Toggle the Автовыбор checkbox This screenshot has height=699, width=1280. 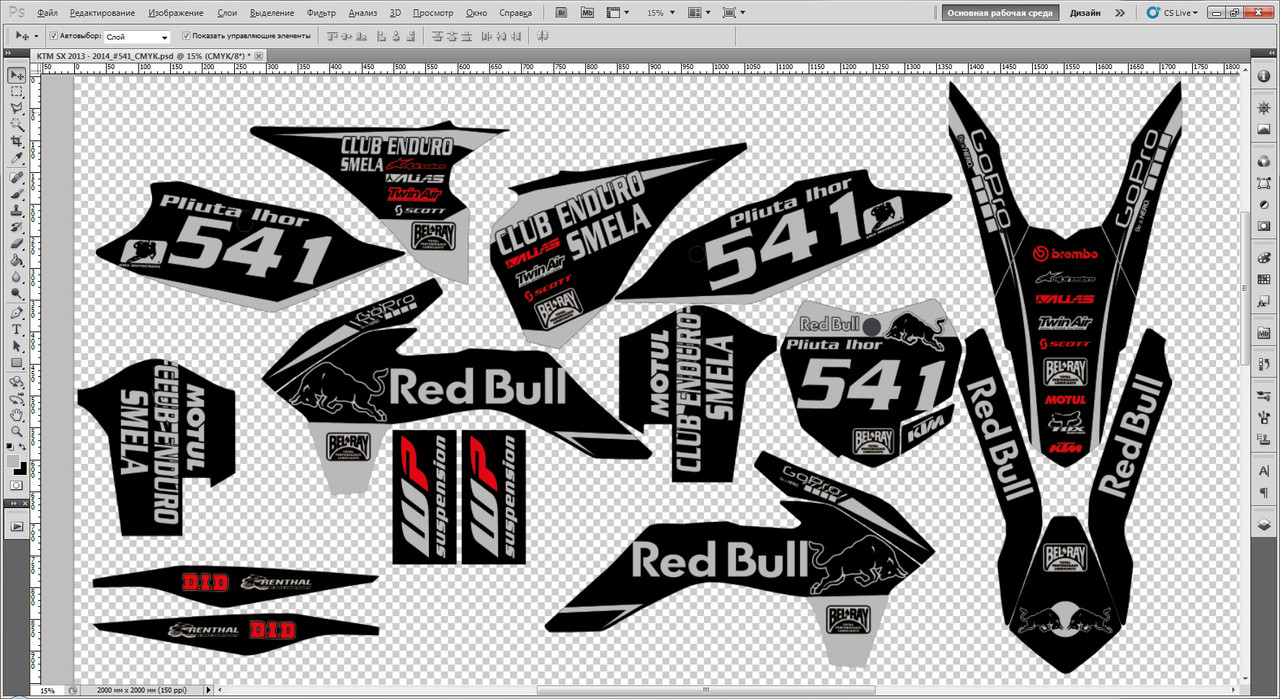[54, 35]
